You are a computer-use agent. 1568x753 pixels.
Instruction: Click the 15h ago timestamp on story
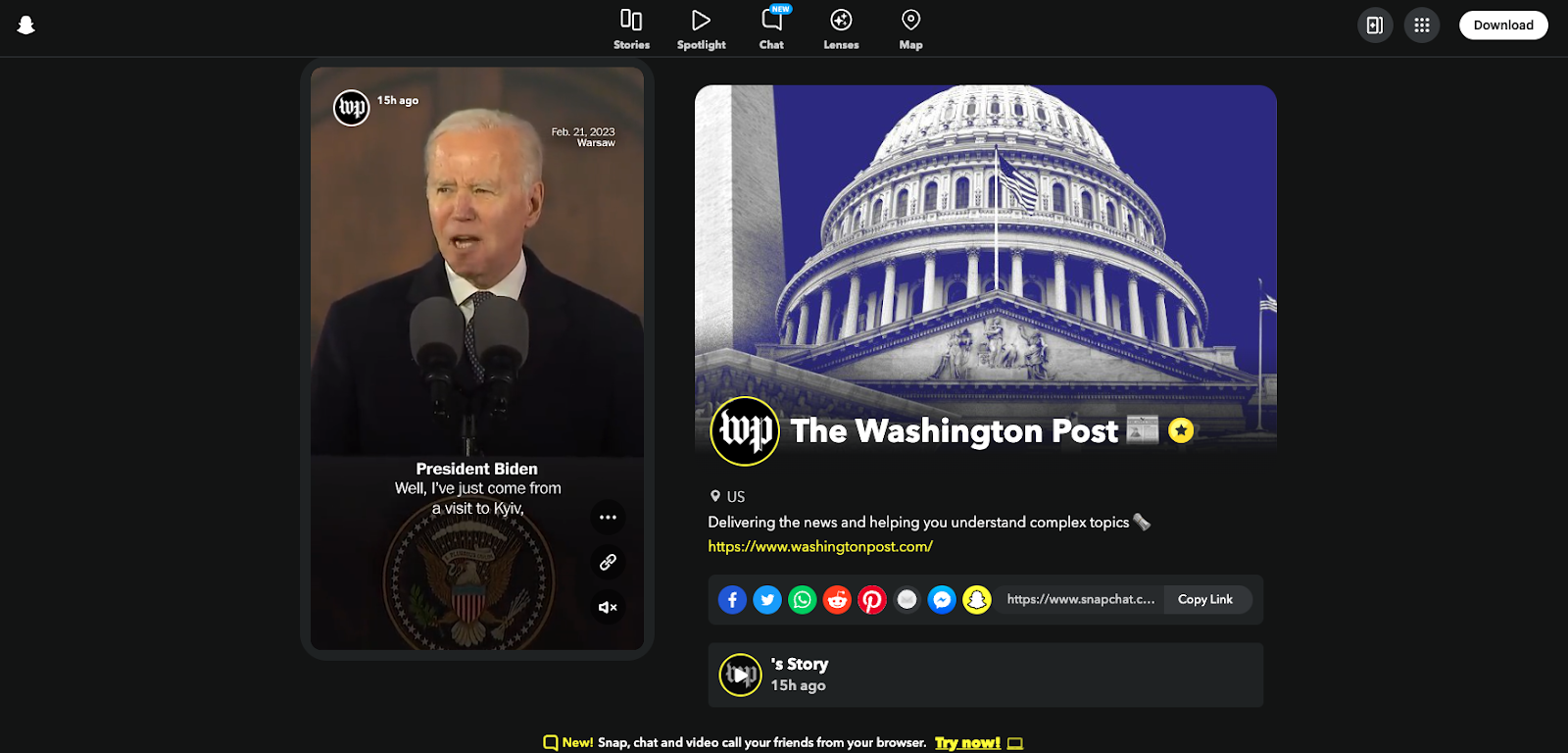point(398,100)
